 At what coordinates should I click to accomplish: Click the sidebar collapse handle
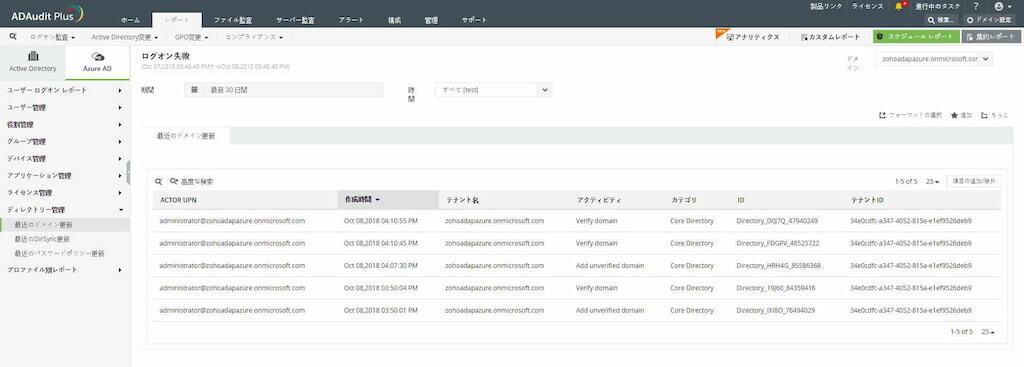click(x=129, y=172)
